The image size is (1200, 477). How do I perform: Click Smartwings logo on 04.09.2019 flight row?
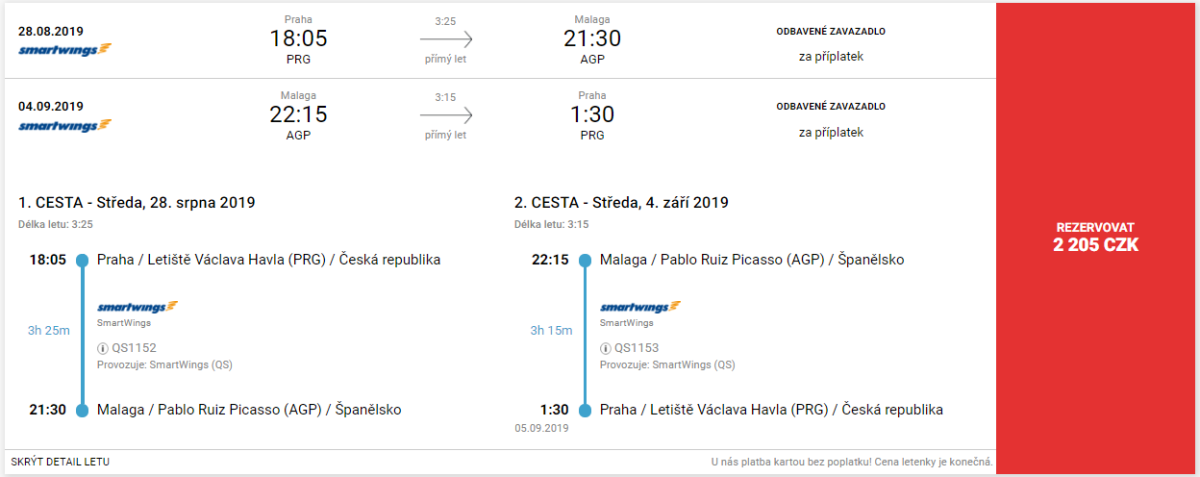click(65, 126)
